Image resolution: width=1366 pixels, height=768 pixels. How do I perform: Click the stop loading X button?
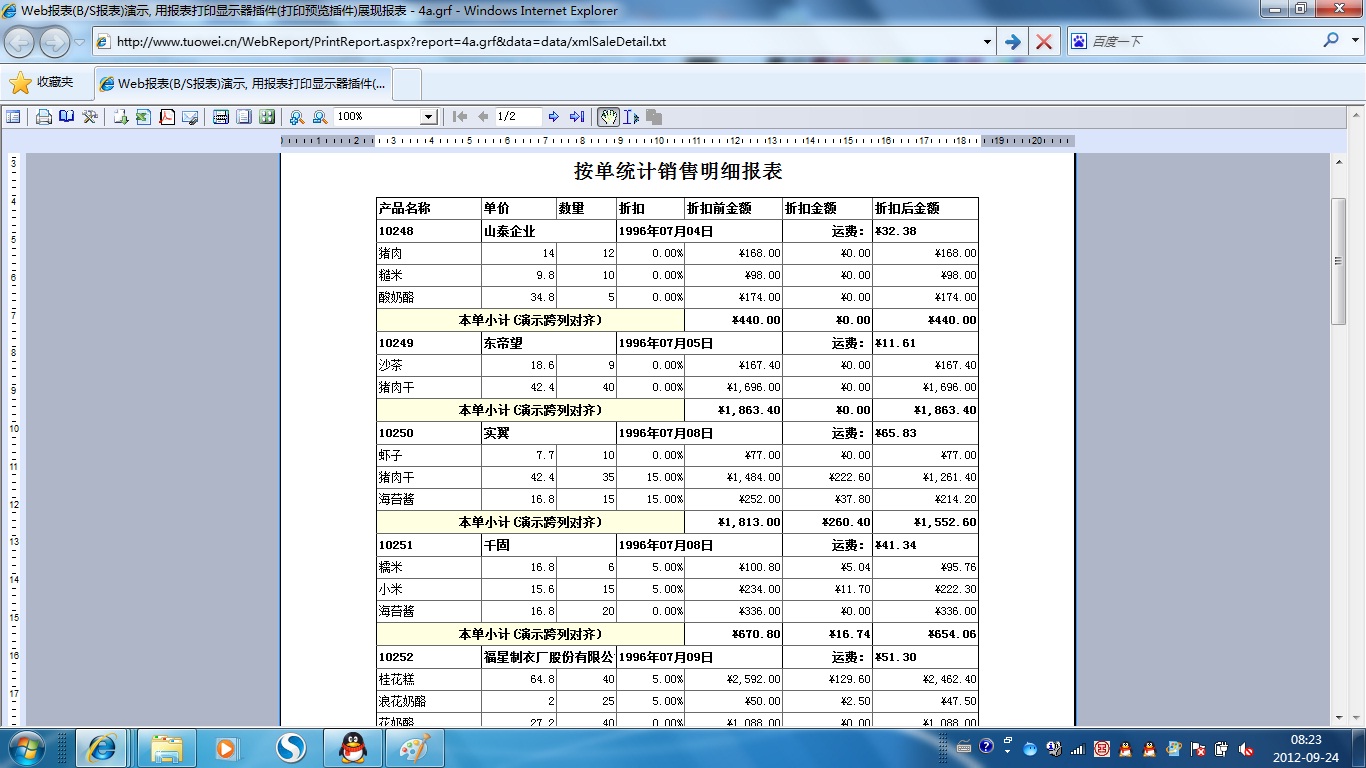click(x=1043, y=41)
